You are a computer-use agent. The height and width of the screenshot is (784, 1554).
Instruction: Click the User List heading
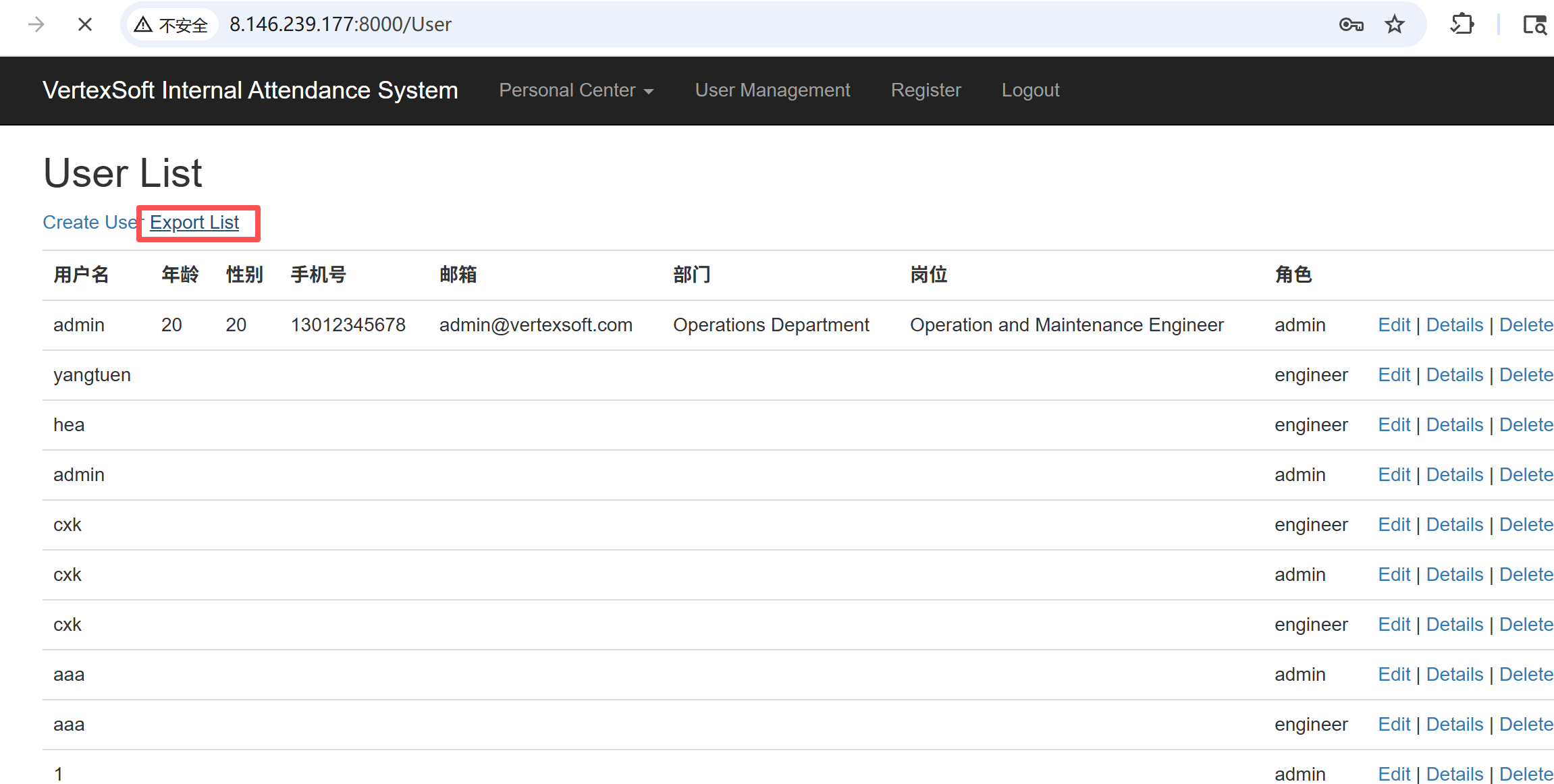(x=123, y=173)
